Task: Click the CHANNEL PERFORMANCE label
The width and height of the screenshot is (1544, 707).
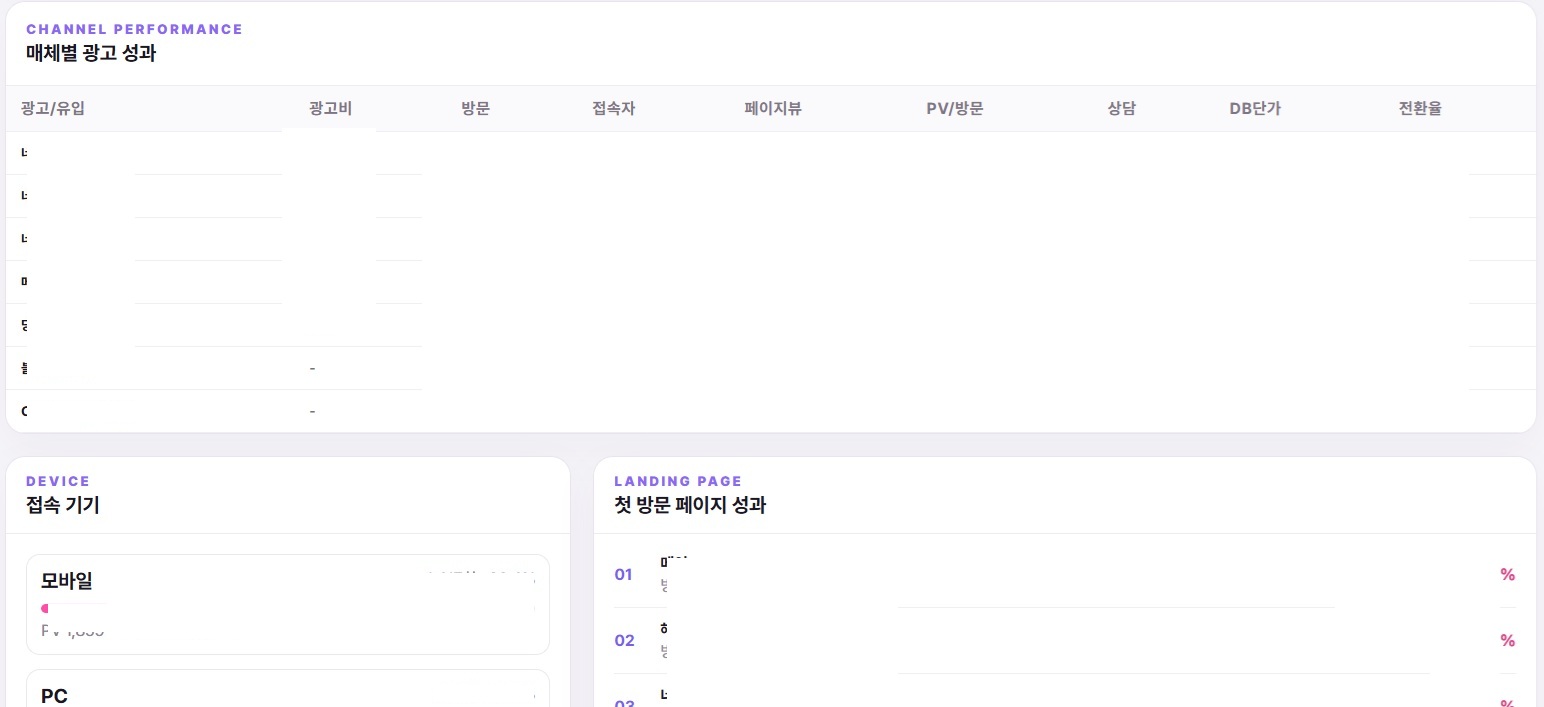Action: tap(134, 29)
